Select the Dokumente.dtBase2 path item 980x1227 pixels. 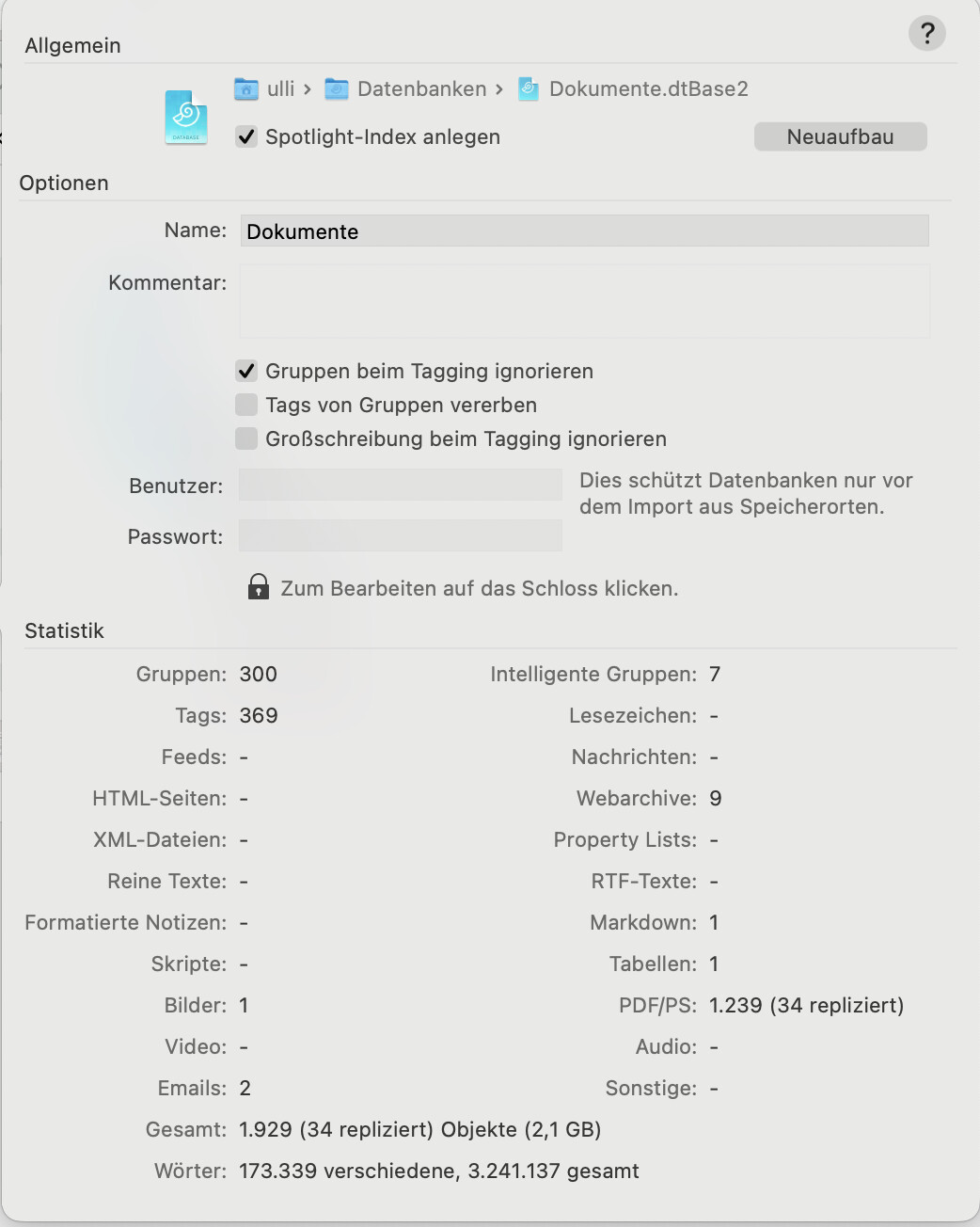pyautogui.click(x=649, y=88)
